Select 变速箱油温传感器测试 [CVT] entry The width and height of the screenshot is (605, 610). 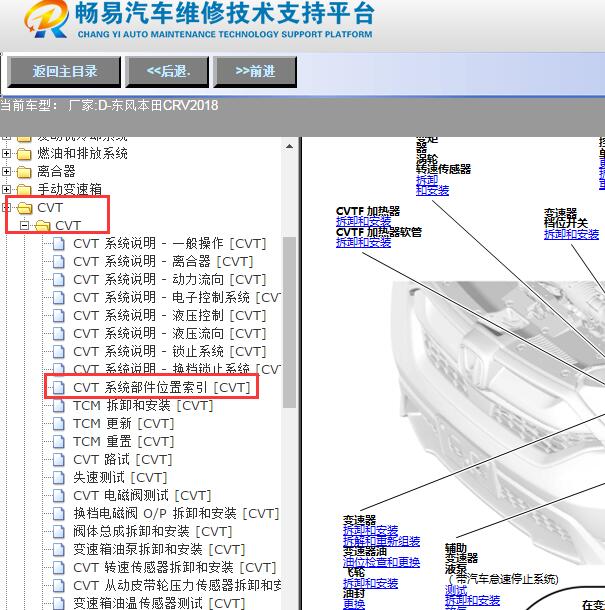159,603
